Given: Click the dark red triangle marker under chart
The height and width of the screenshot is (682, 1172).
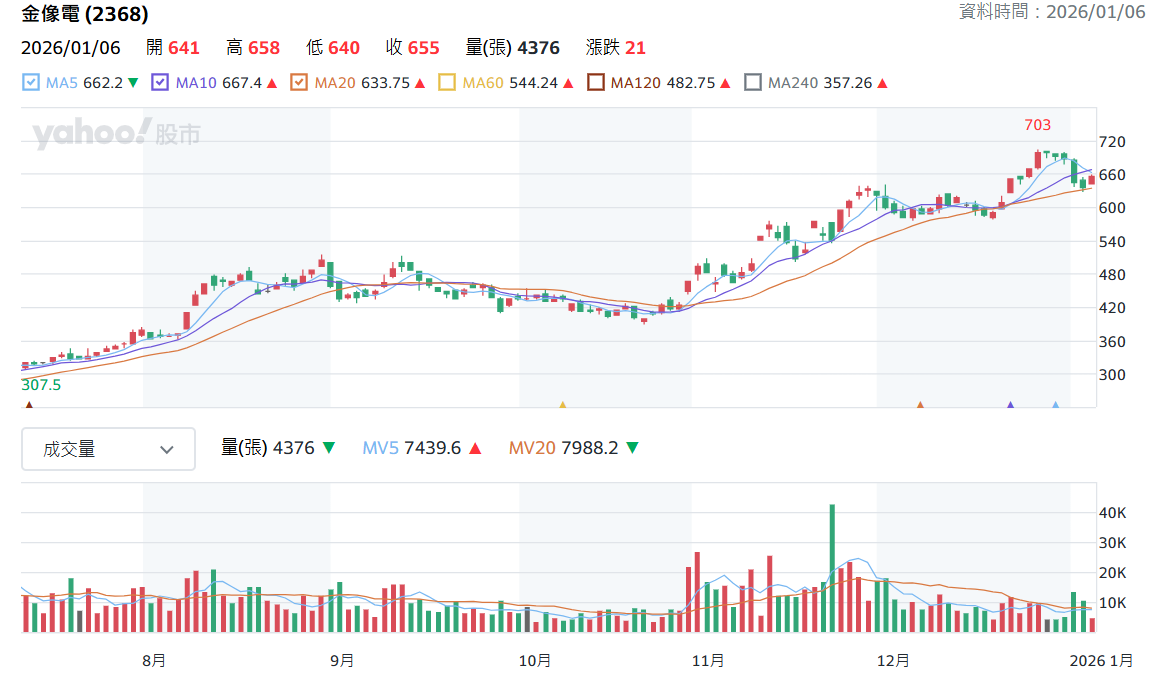Looking at the screenshot, I should [29, 405].
